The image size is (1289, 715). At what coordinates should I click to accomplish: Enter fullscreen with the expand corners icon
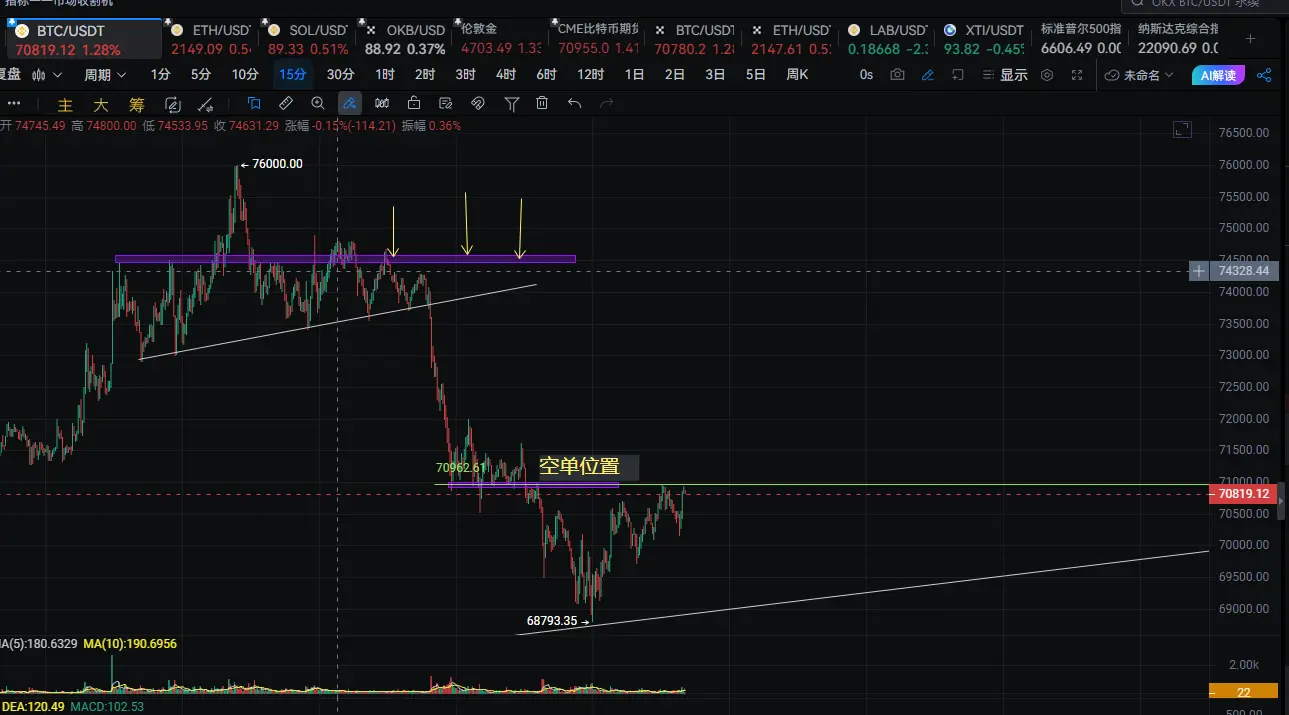point(1077,75)
